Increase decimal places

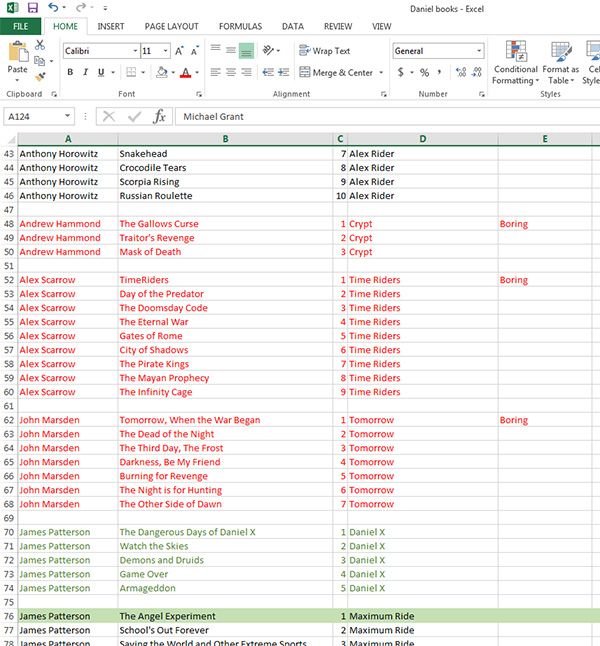click(461, 73)
